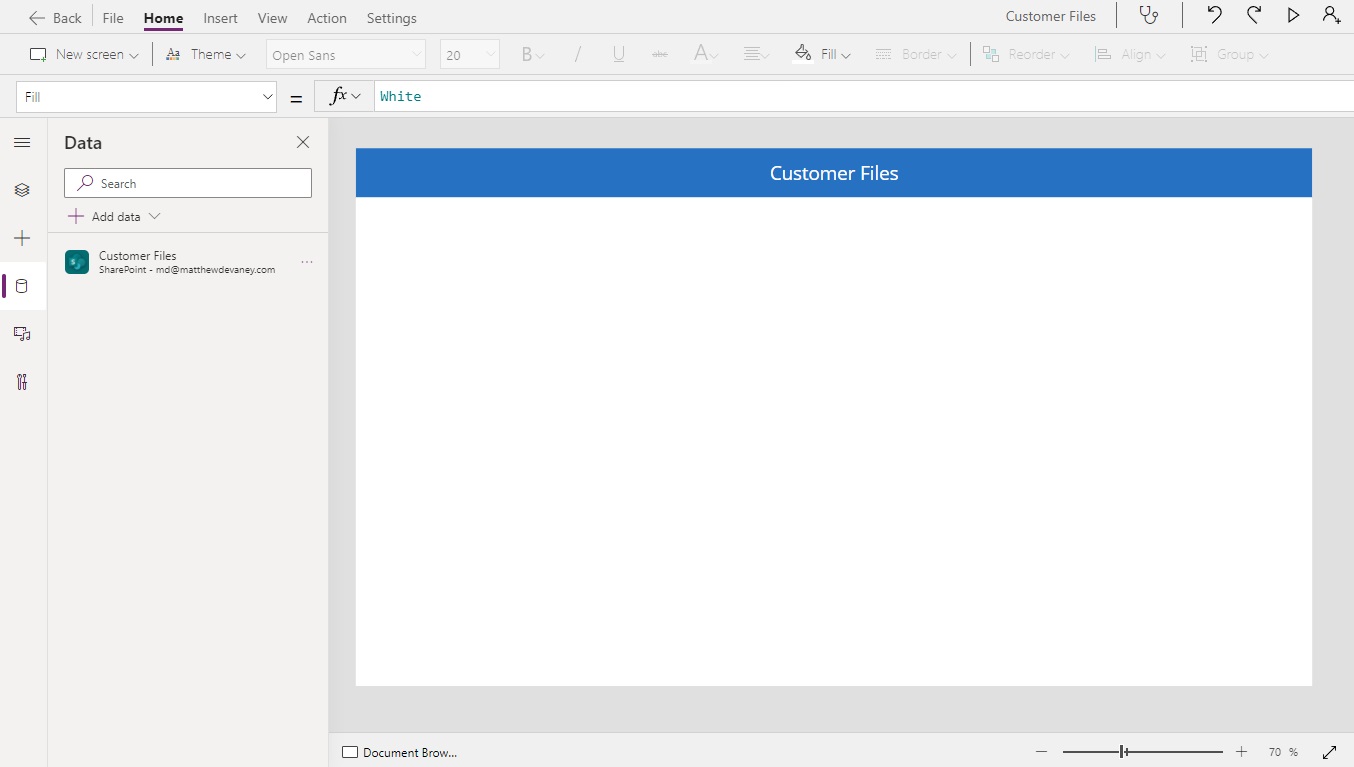This screenshot has height=767, width=1354.
Task: Preview the app with the play icon
Action: point(1293,16)
